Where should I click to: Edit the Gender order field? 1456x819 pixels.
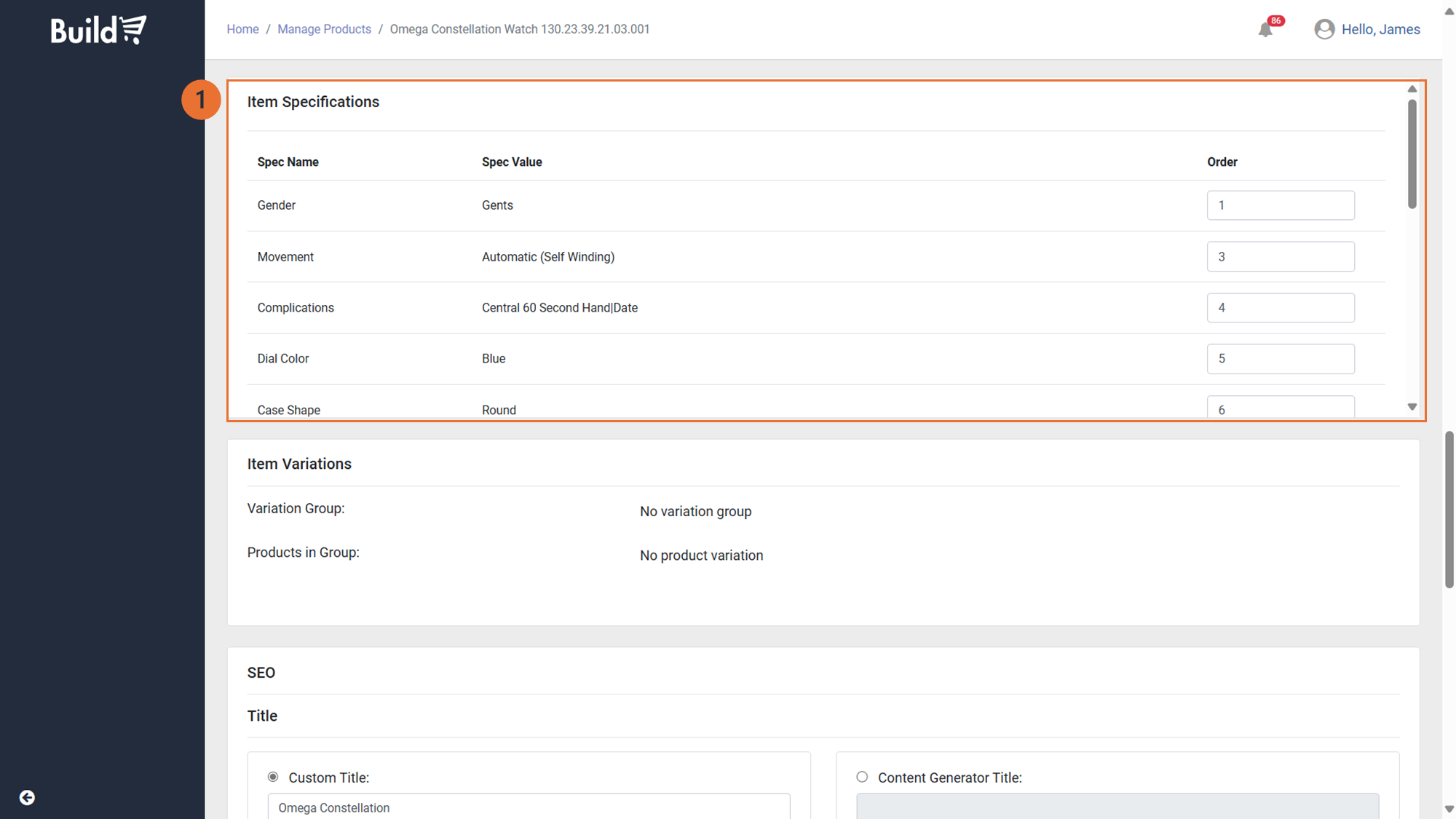(1280, 205)
